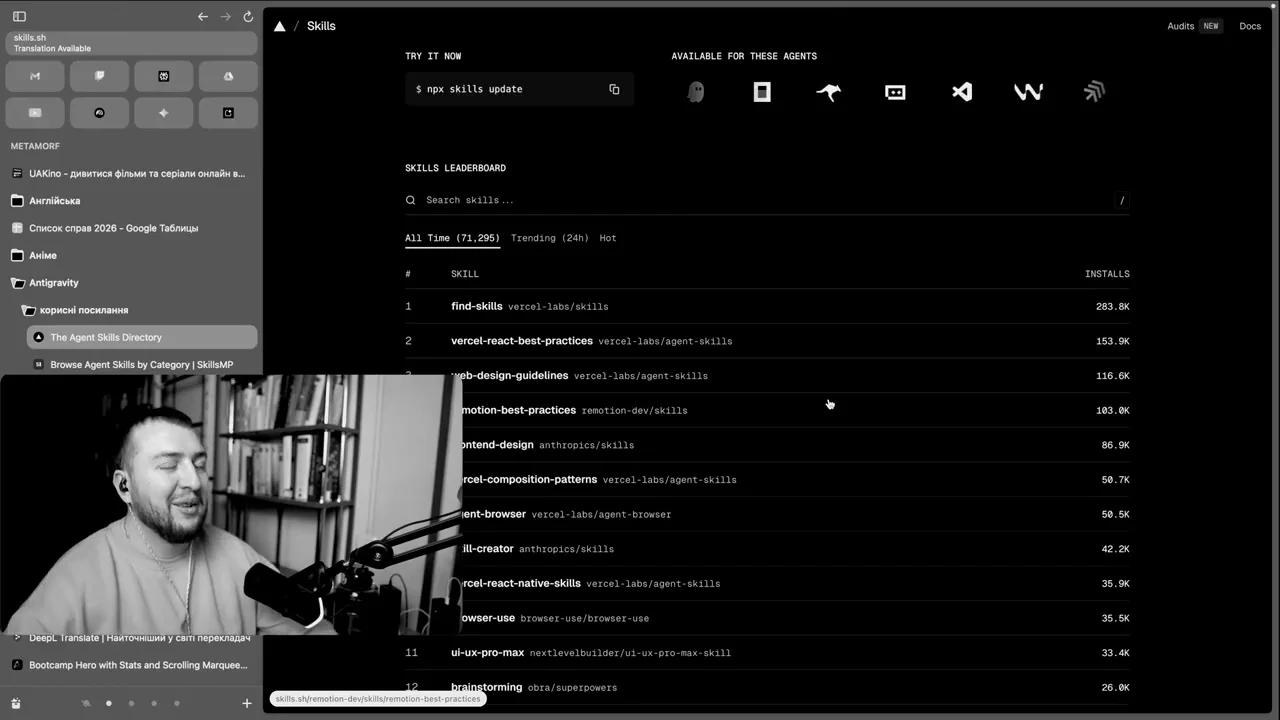1280x720 pixels.
Task: Reload the page with the refresh icon
Action: [248, 16]
